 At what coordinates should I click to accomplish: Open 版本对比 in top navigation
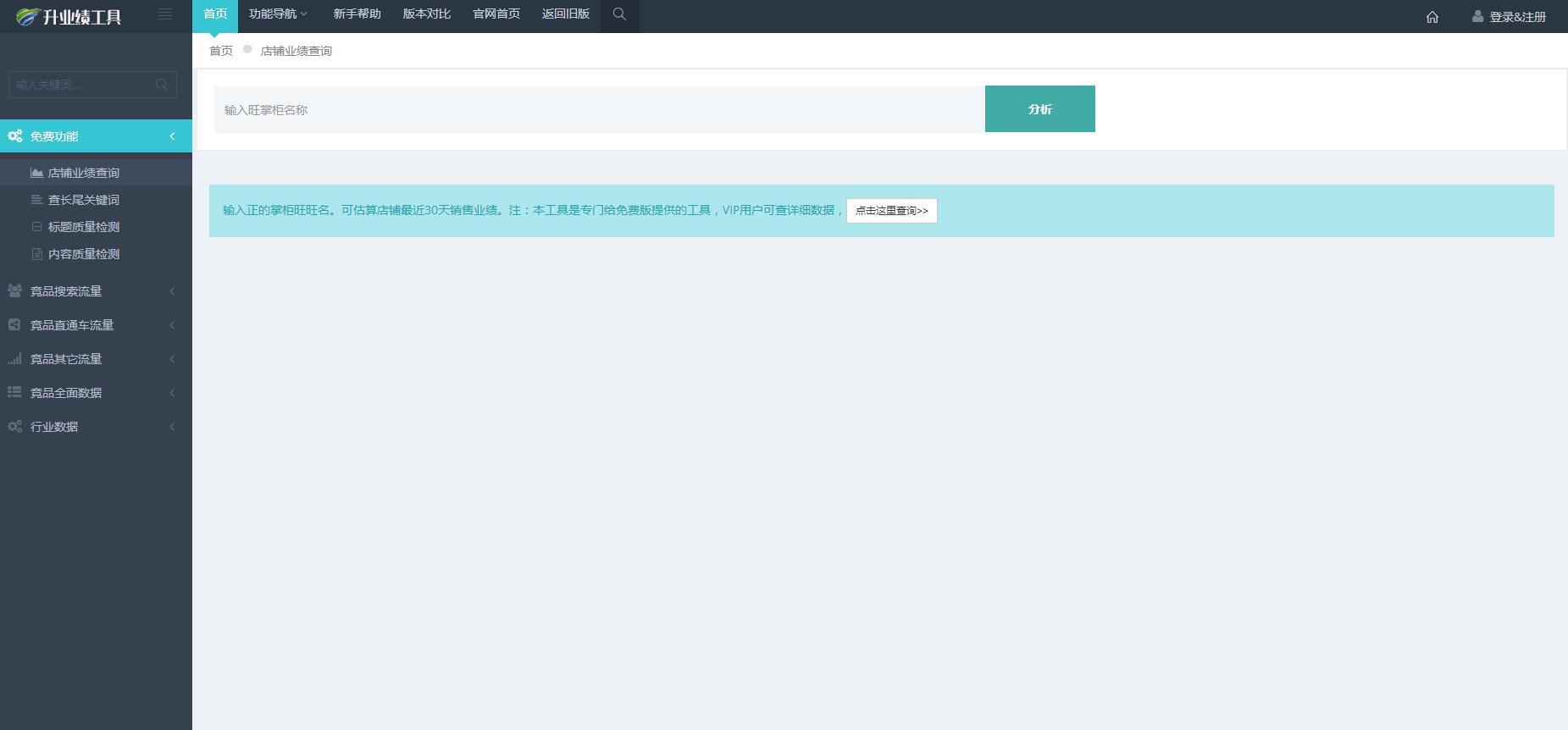(427, 14)
